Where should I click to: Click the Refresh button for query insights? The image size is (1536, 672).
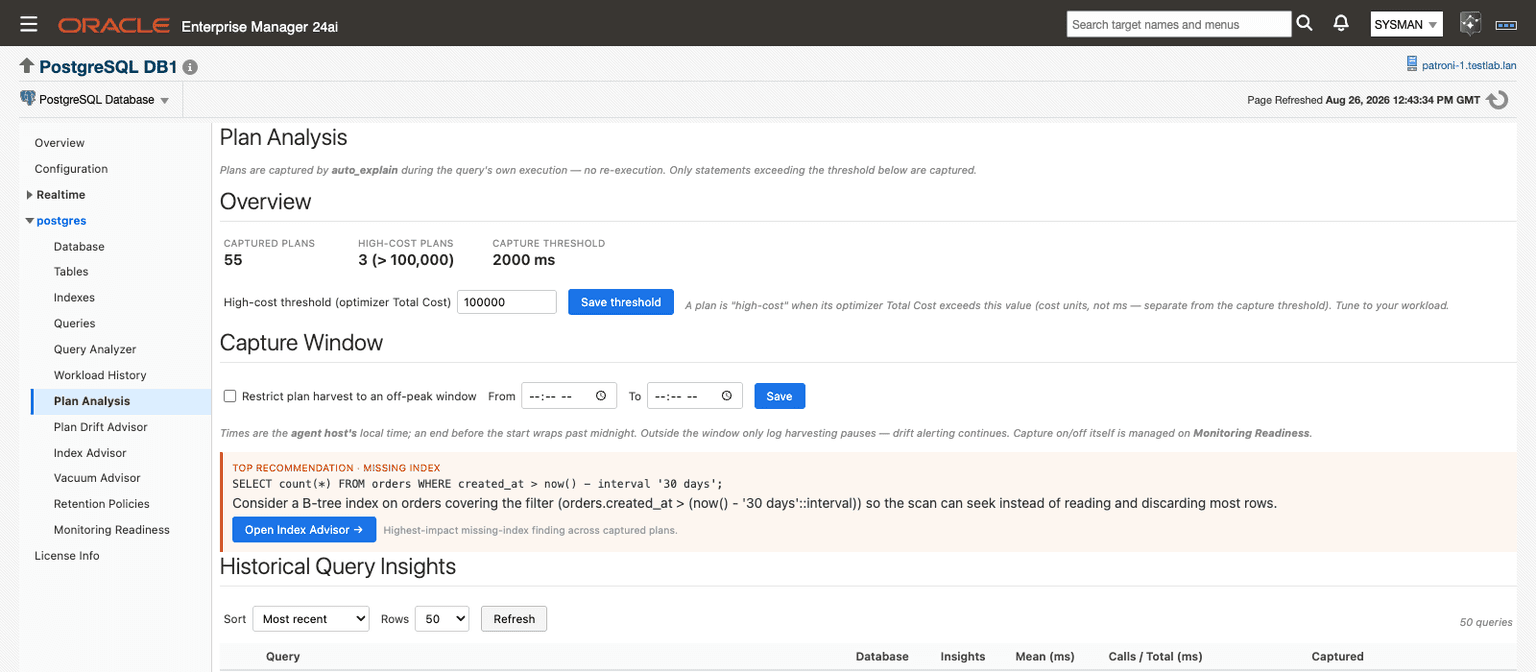click(x=514, y=619)
